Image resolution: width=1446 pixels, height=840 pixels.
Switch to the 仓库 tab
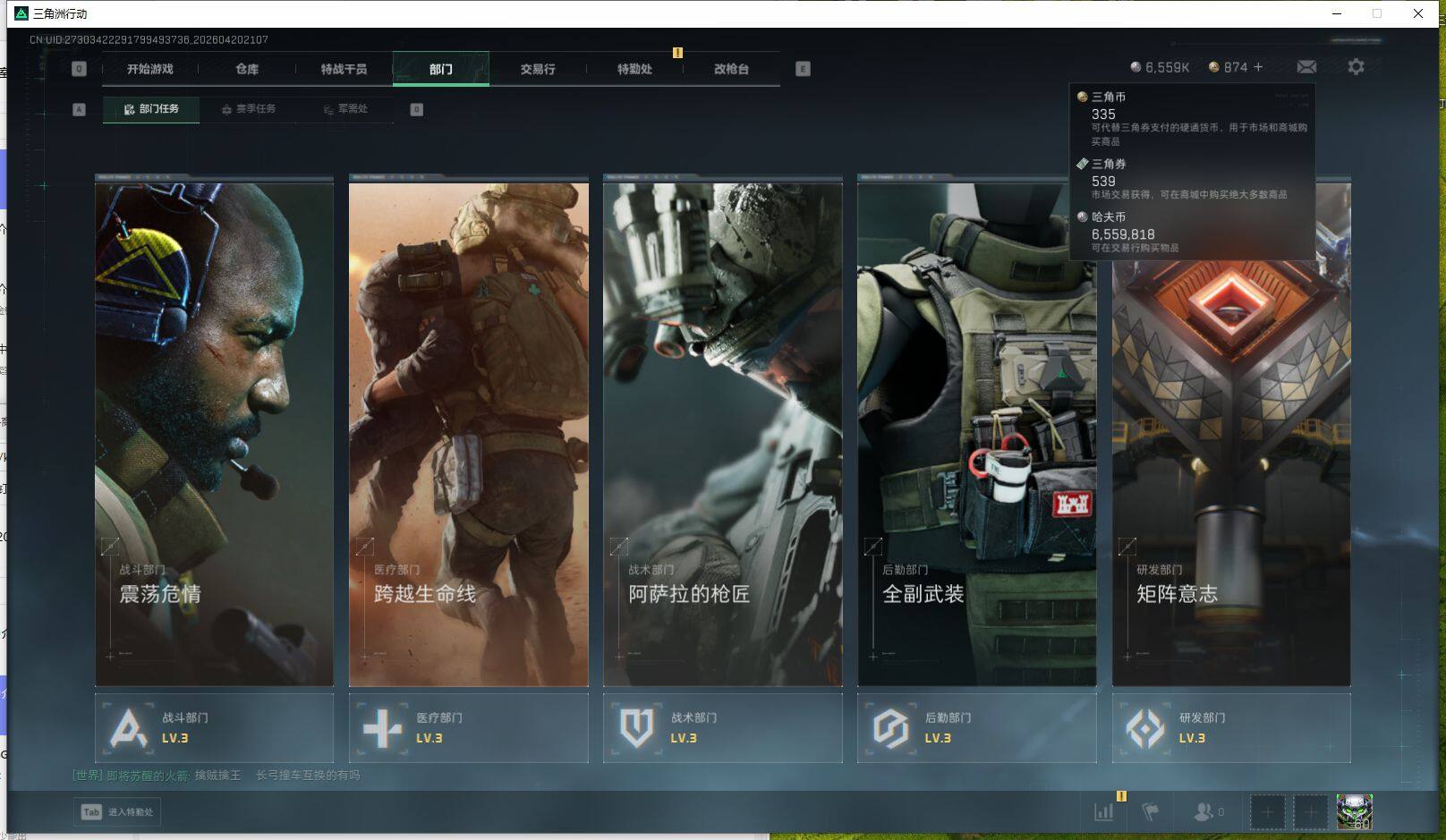click(247, 69)
